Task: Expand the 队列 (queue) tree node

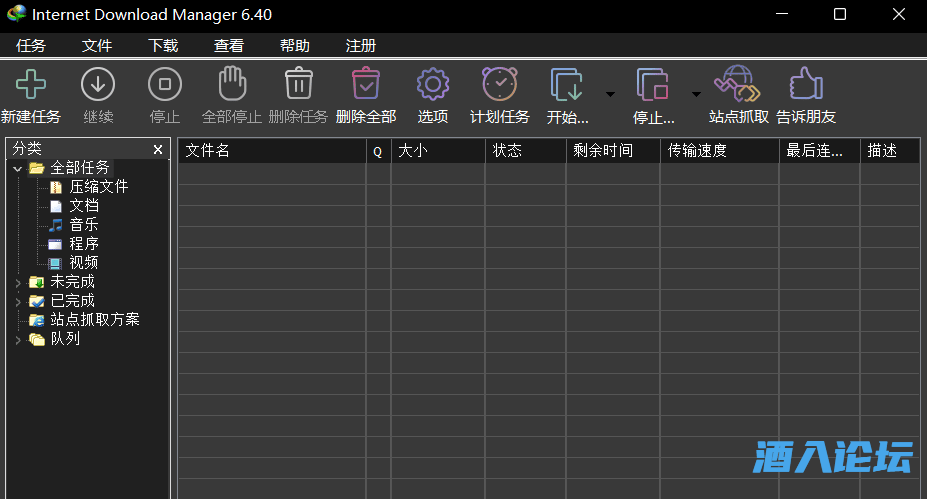Action: [18, 339]
